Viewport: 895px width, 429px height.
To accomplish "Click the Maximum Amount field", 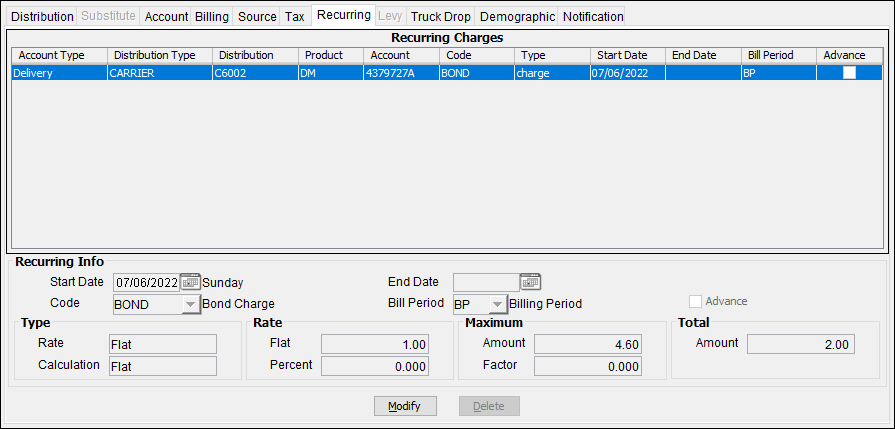I will [x=587, y=344].
